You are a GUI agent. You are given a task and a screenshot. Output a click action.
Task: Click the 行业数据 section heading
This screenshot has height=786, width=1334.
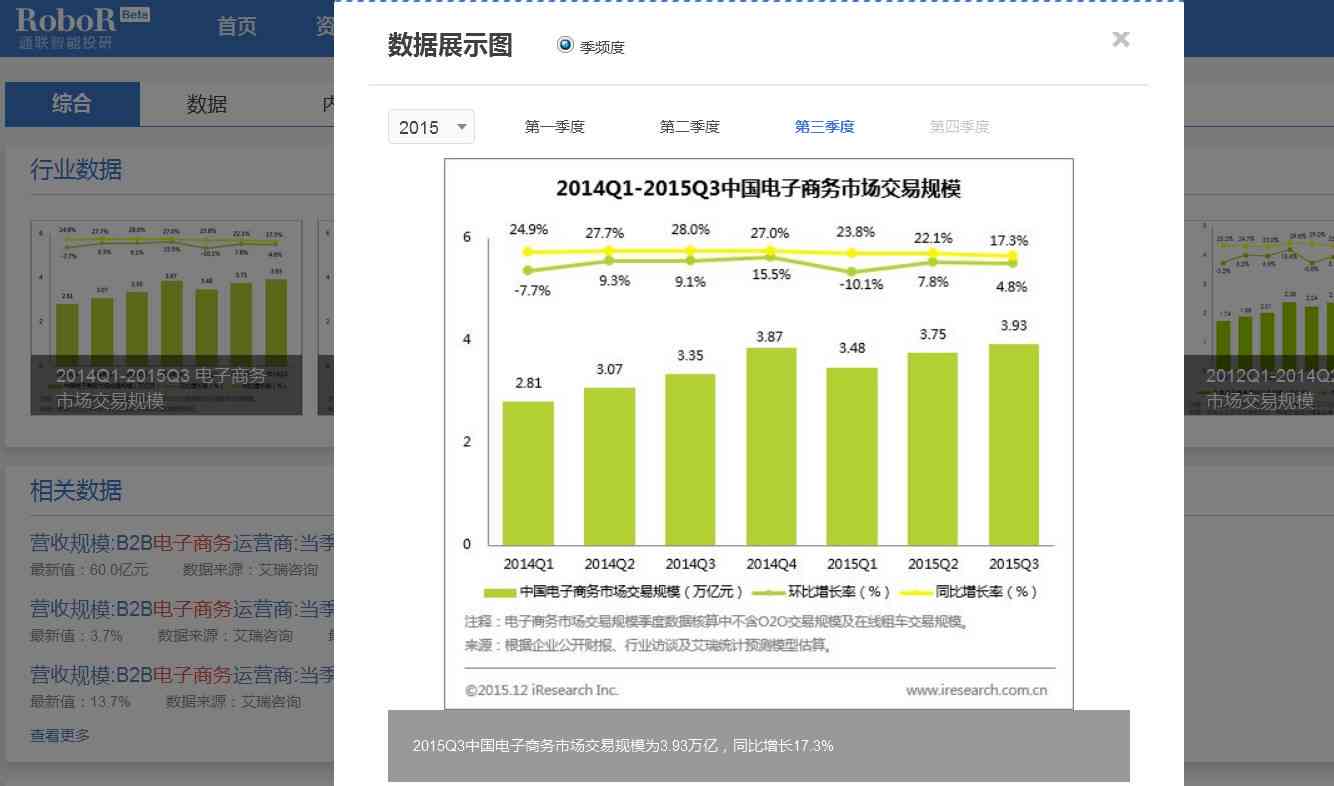pos(76,169)
